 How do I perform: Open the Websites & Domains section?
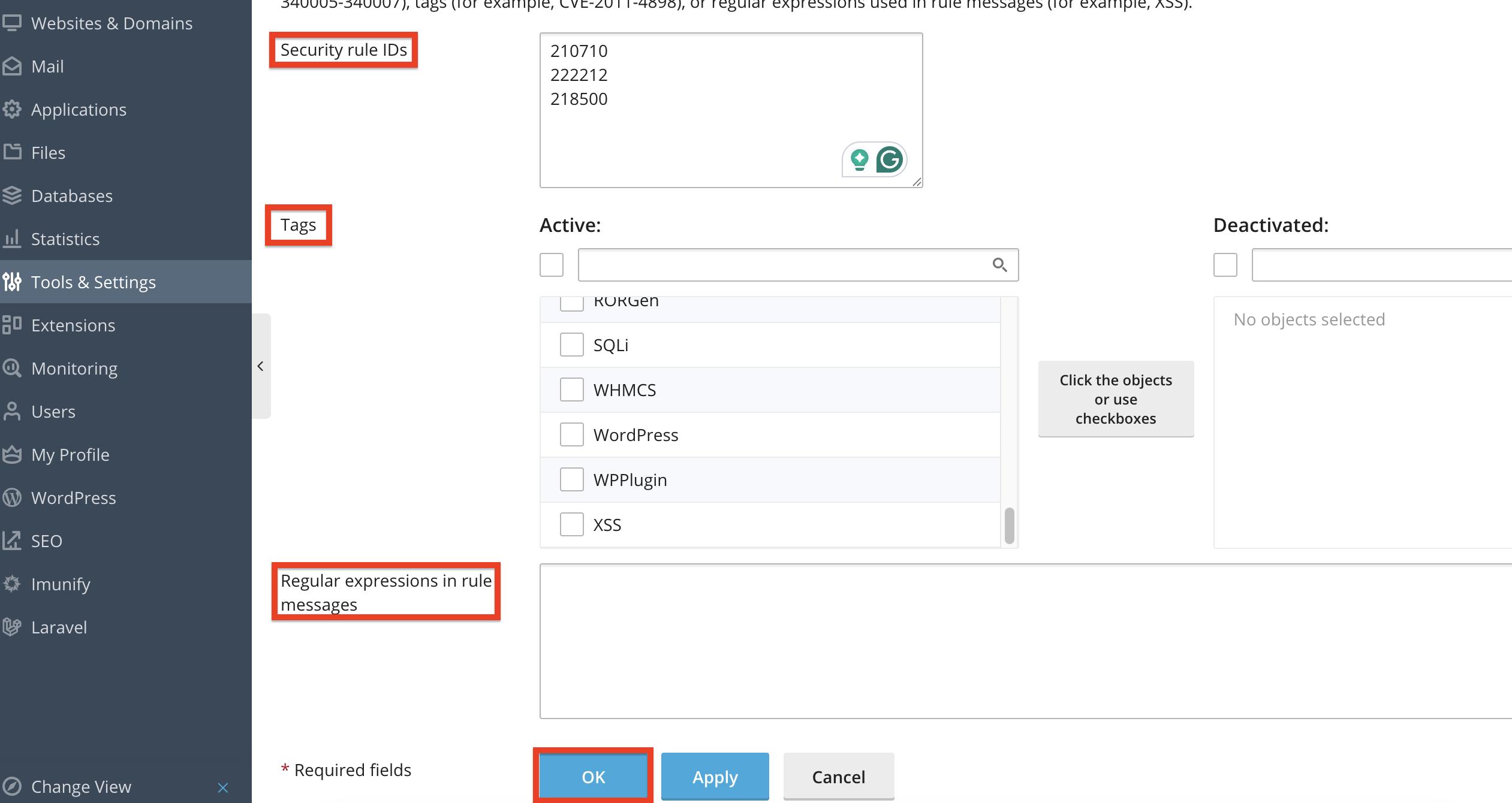tap(112, 23)
